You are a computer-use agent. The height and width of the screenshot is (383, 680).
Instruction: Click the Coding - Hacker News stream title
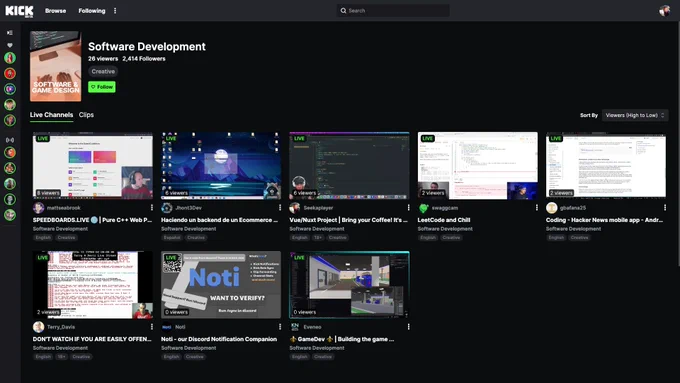604,220
